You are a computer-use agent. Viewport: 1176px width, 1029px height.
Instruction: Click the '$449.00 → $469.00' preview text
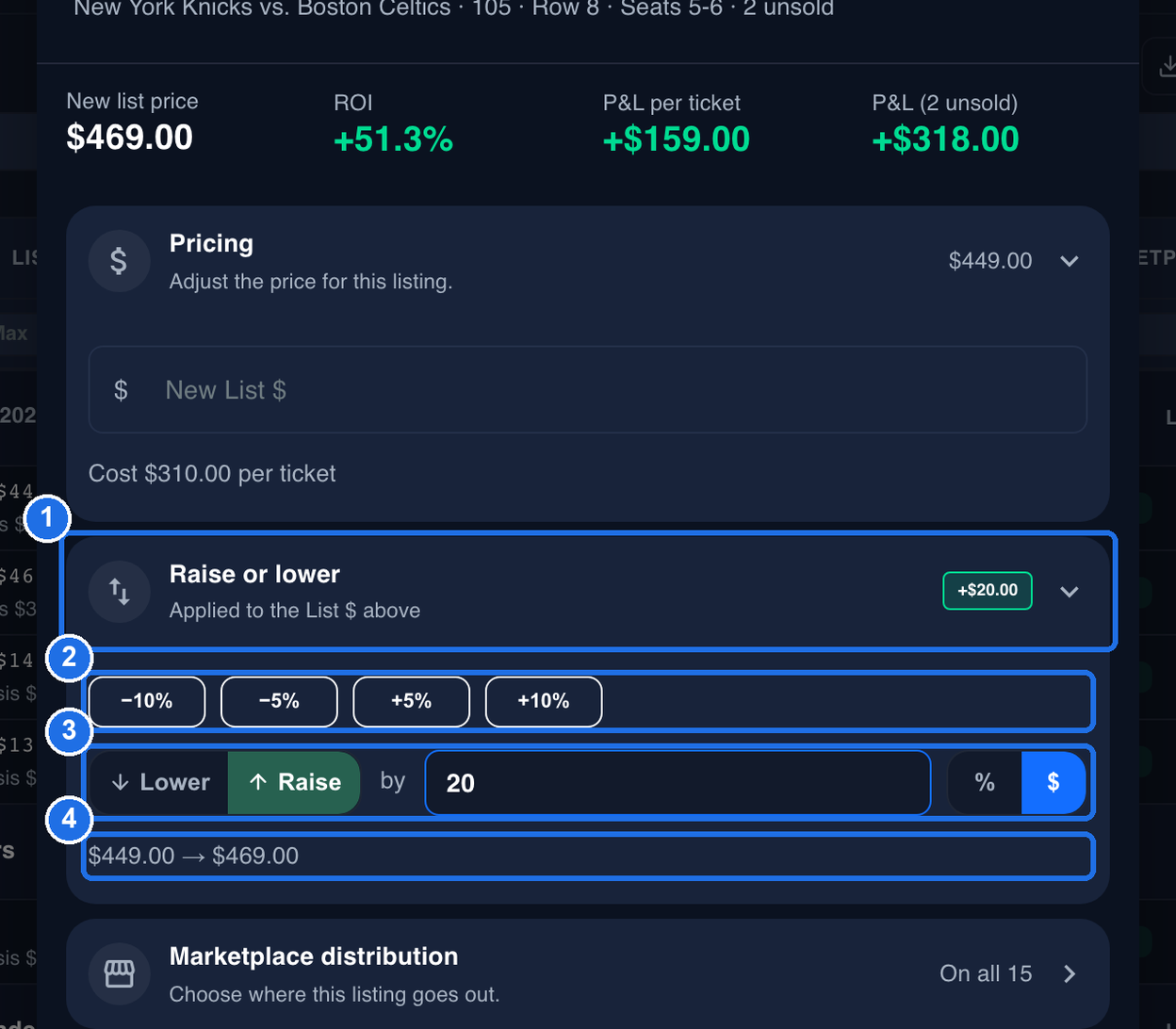coord(193,857)
